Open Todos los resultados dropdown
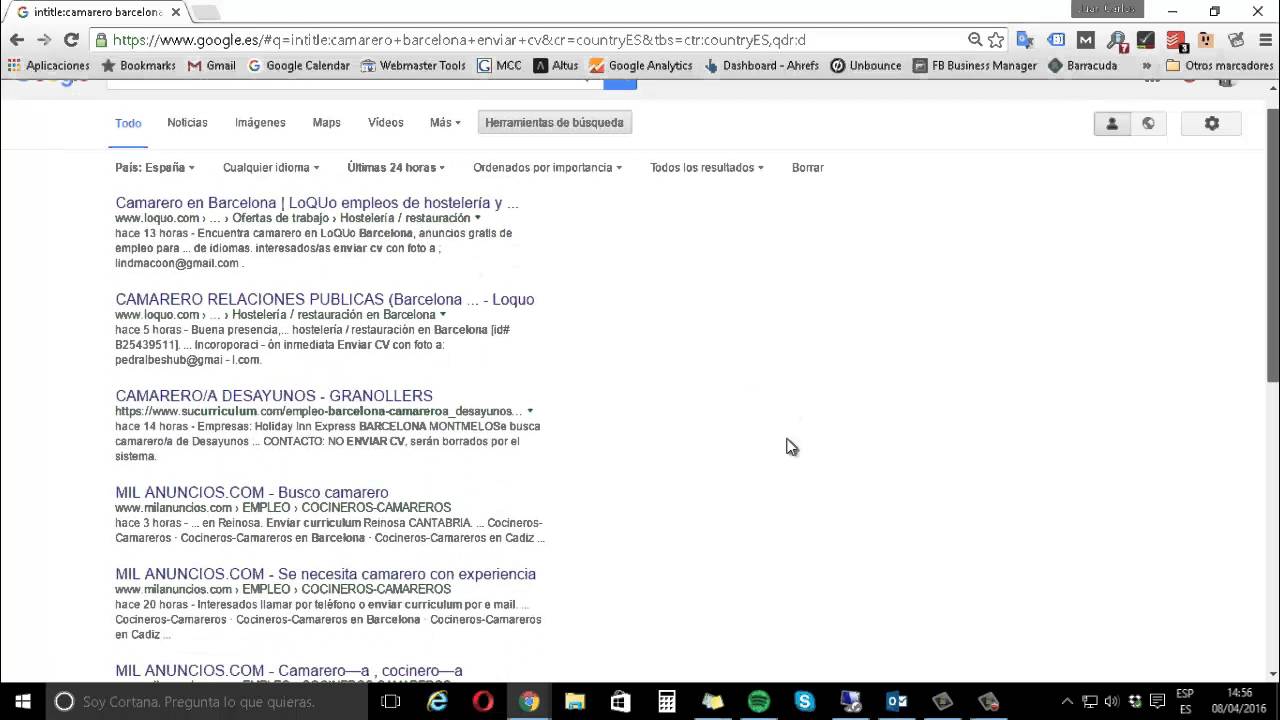This screenshot has width=1280, height=720. coord(707,167)
